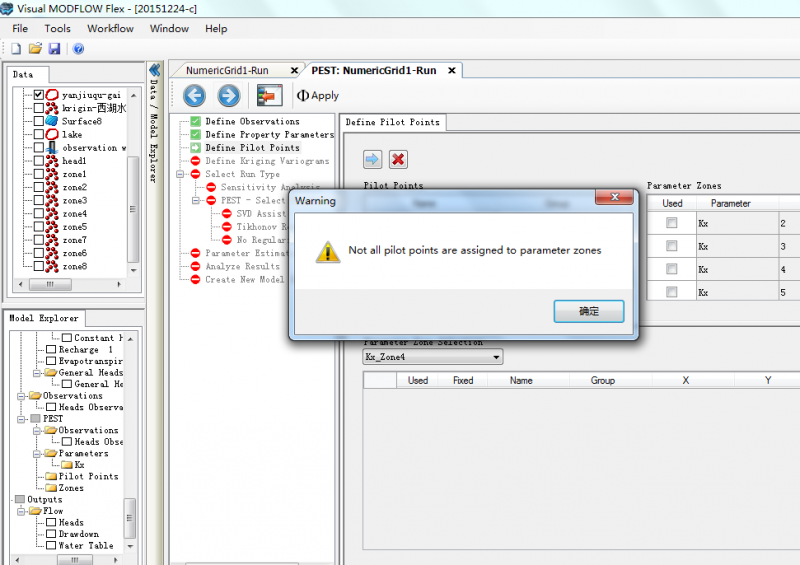Close the NumericGrid1-Run tab
Screen dimensions: 800x565
pos(294,70)
